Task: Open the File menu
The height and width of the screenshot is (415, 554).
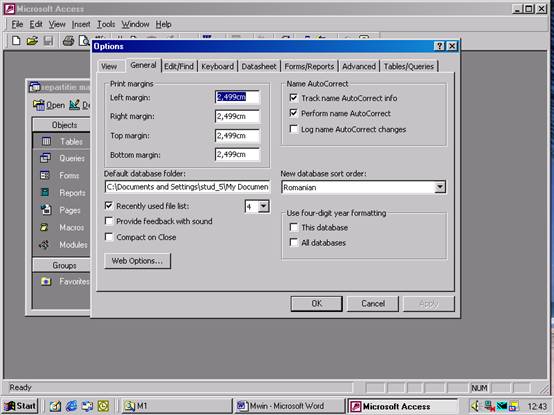Action: (17, 24)
